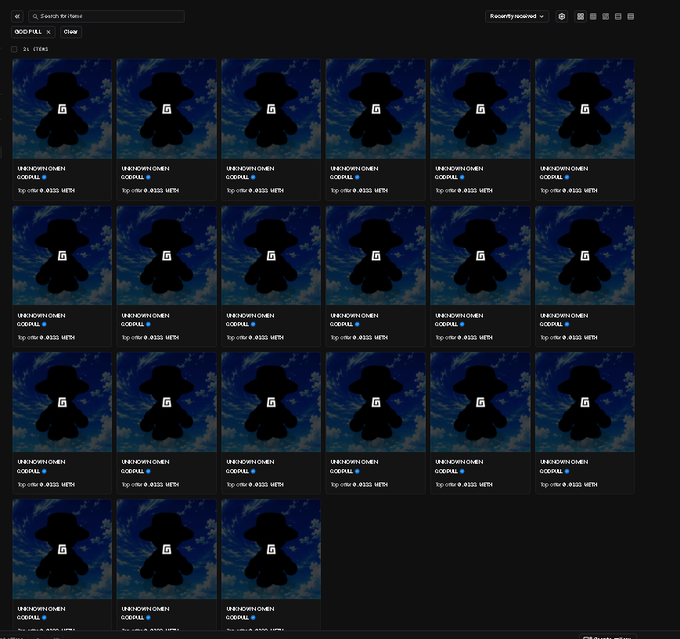Select the highlighted large grid view icon
Image resolution: width=680 pixels, height=639 pixels.
tap(581, 16)
